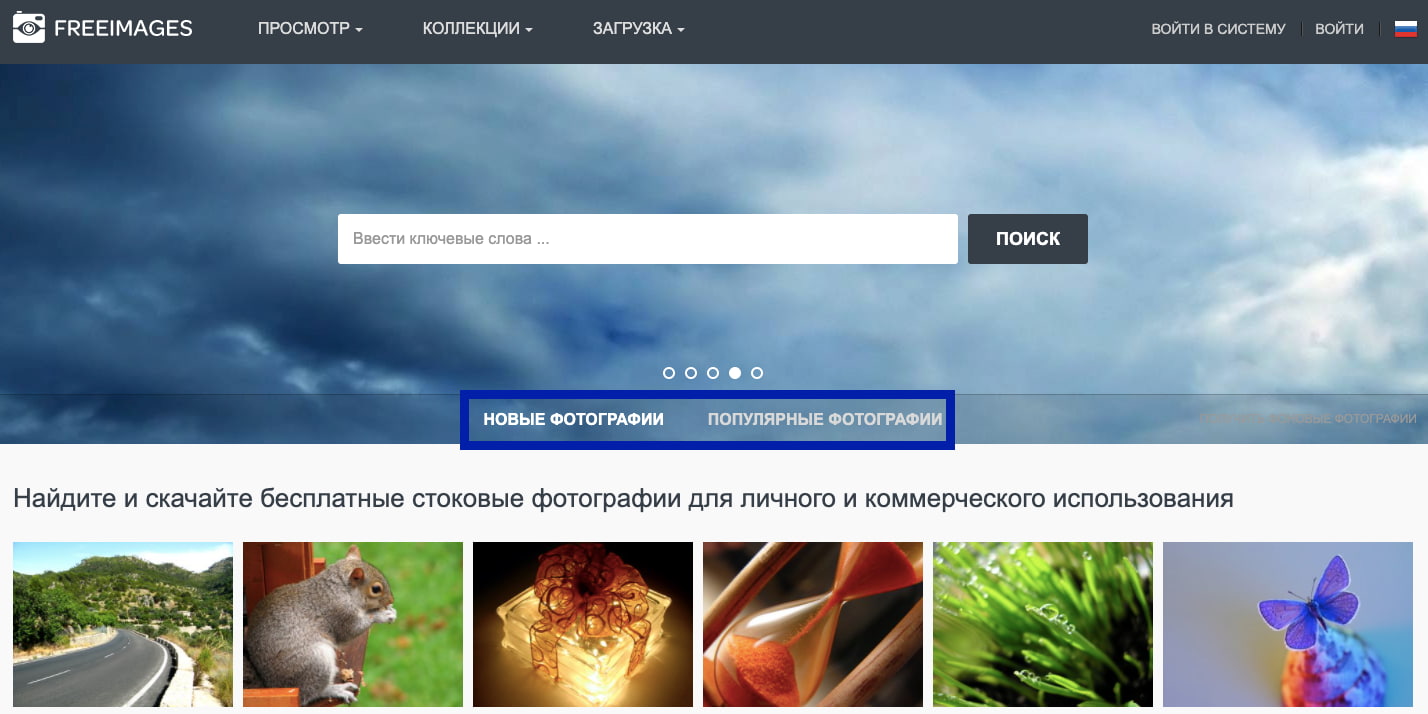Open the ПОЛУЧИТЬ ФОНОВЫЕ ФОТОГРАФИИ link

coord(1308,418)
